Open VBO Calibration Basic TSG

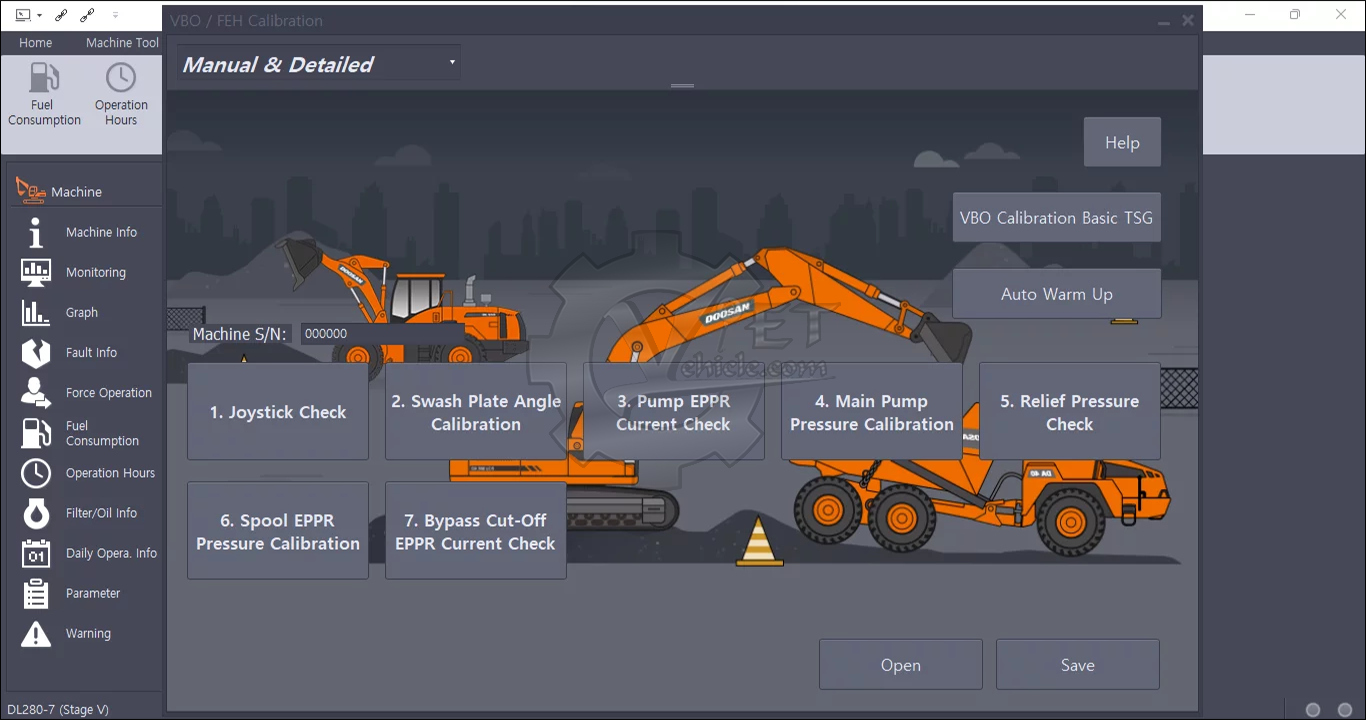pyautogui.click(x=1056, y=217)
